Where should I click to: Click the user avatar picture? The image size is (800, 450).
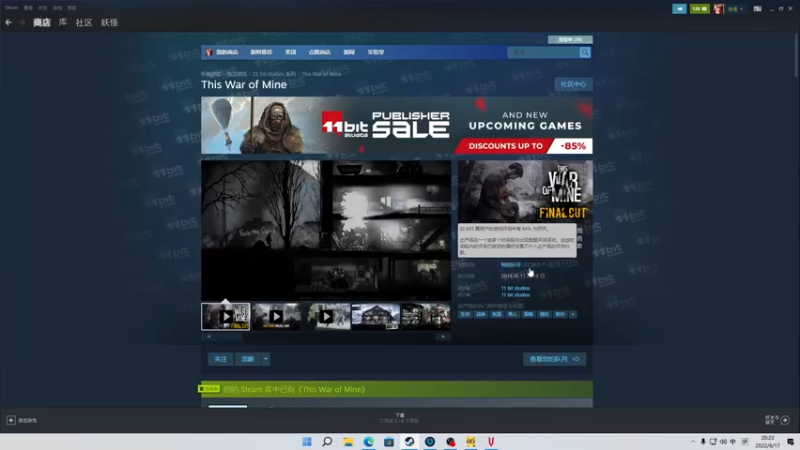tap(718, 9)
